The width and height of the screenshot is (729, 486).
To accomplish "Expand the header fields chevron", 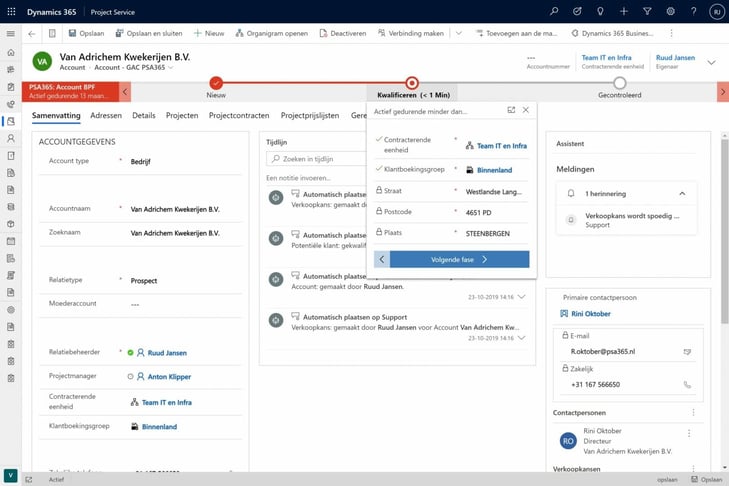I will coord(711,62).
